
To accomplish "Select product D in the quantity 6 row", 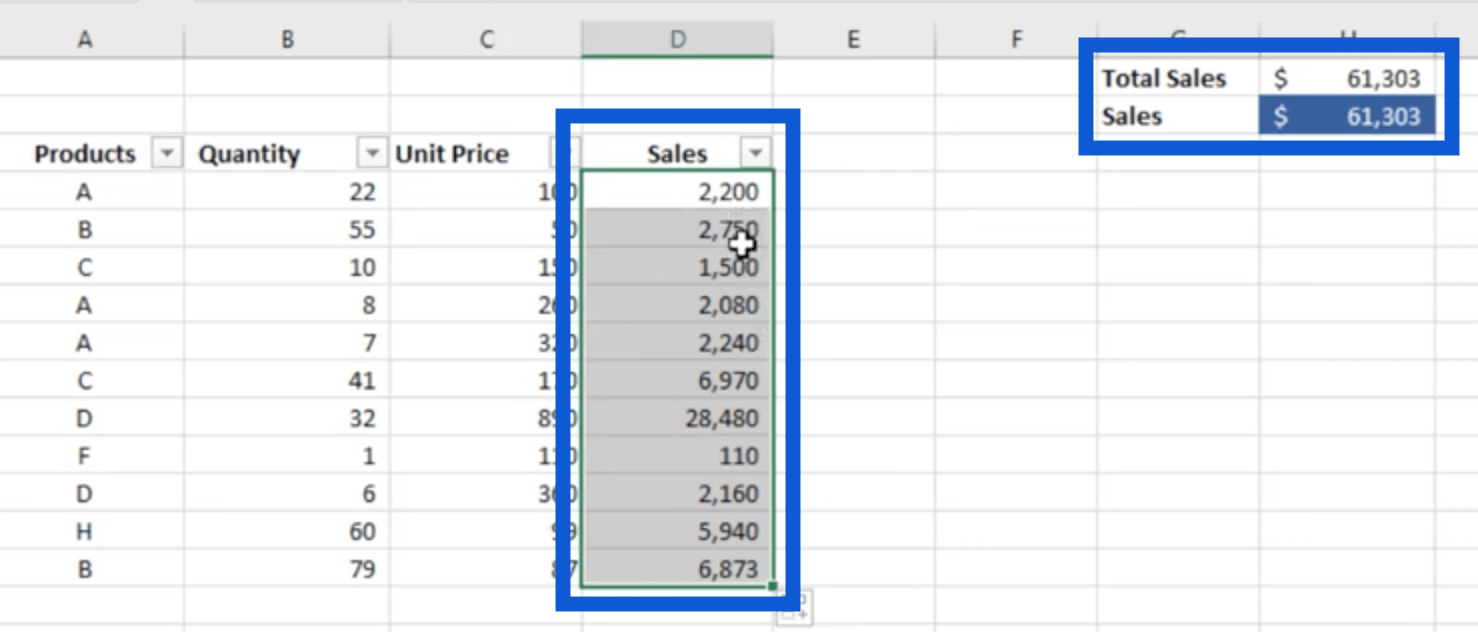I will (85, 494).
